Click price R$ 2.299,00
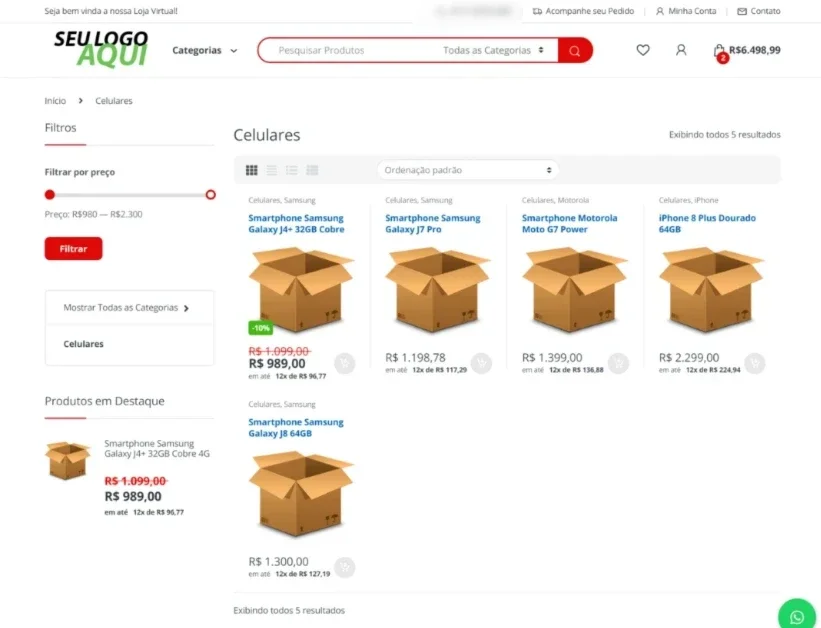Viewport: 821px width, 628px height. pos(689,358)
